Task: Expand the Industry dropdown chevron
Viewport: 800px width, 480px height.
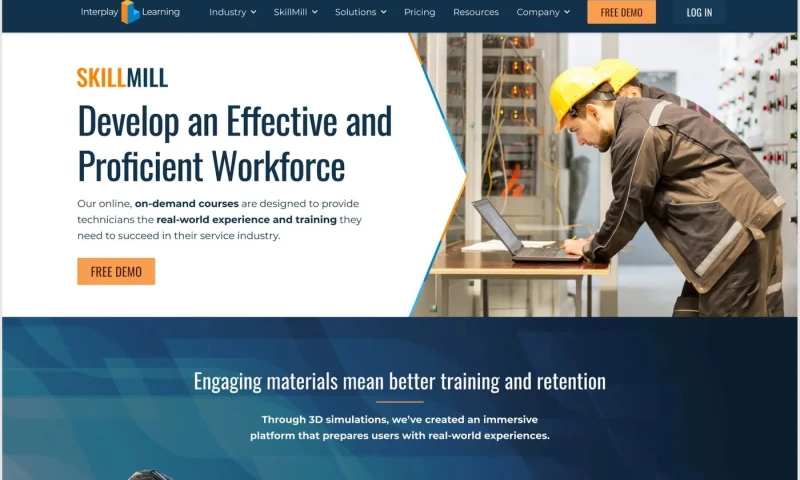Action: point(254,12)
